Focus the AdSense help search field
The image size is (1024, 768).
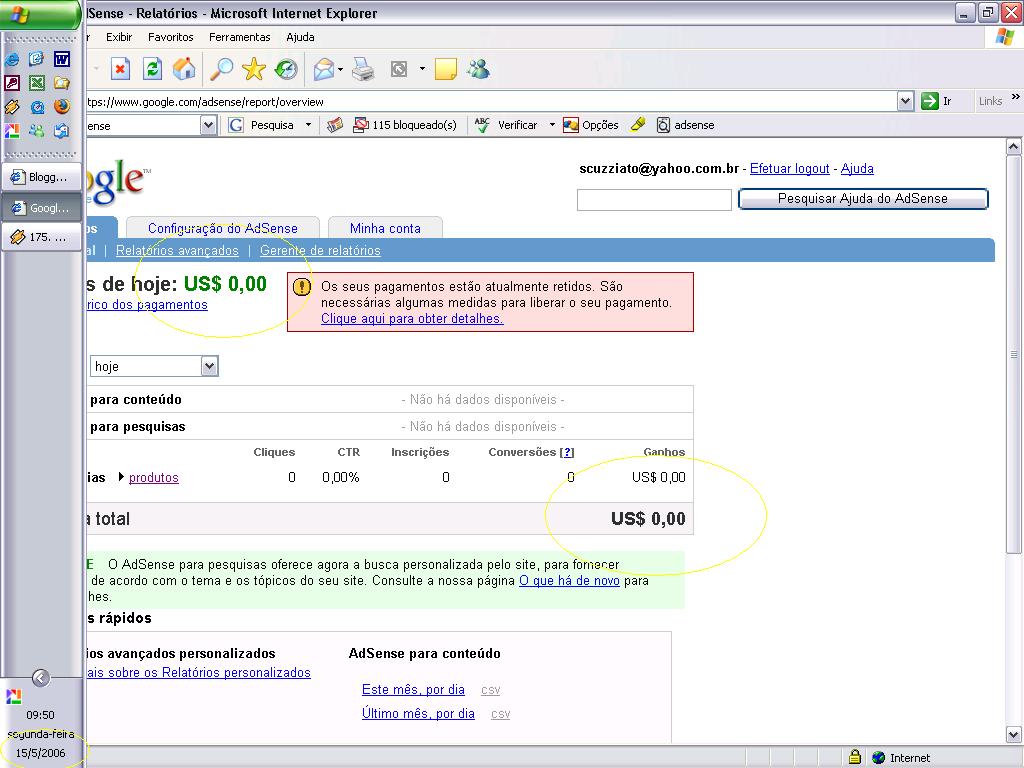[654, 200]
